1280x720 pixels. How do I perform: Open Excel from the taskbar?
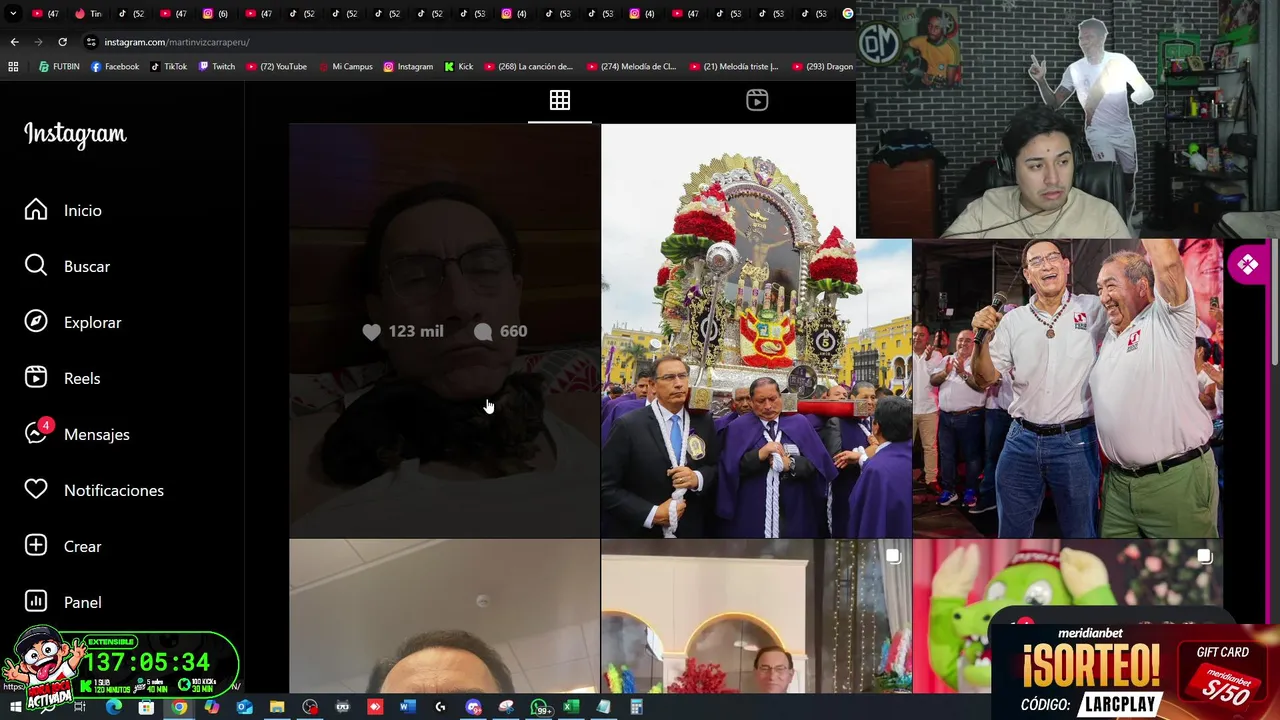pos(571,707)
